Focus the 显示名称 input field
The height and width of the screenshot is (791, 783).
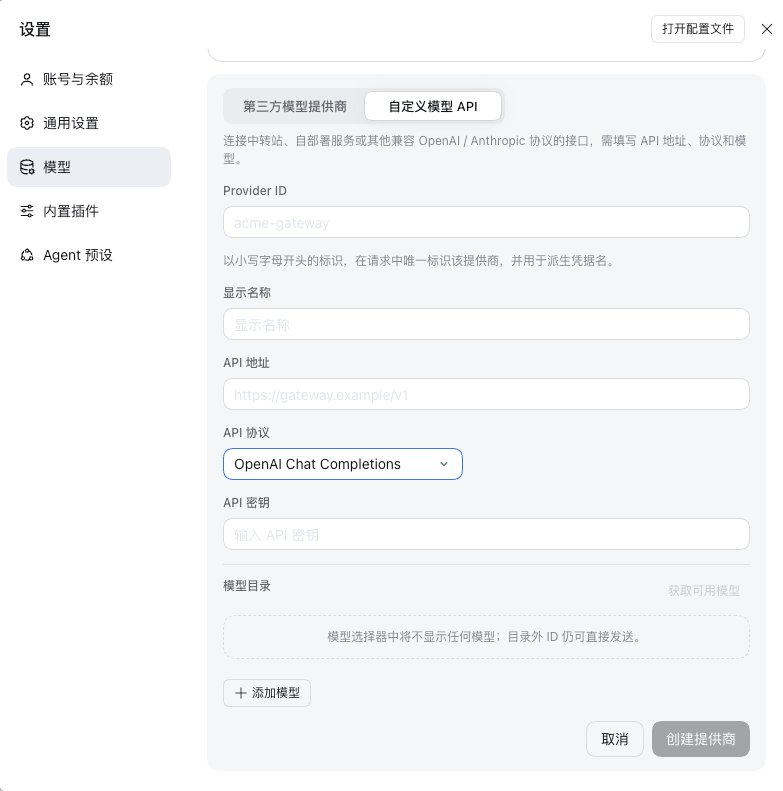[486, 324]
